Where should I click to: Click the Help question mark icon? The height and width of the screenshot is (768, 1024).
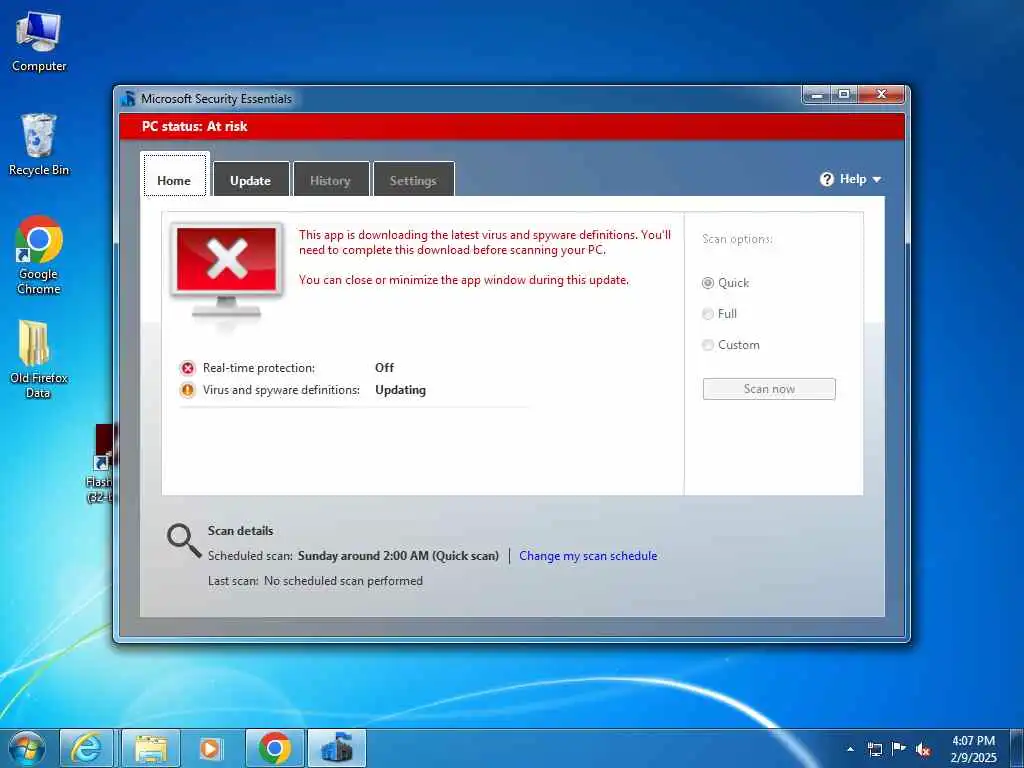pyautogui.click(x=827, y=179)
